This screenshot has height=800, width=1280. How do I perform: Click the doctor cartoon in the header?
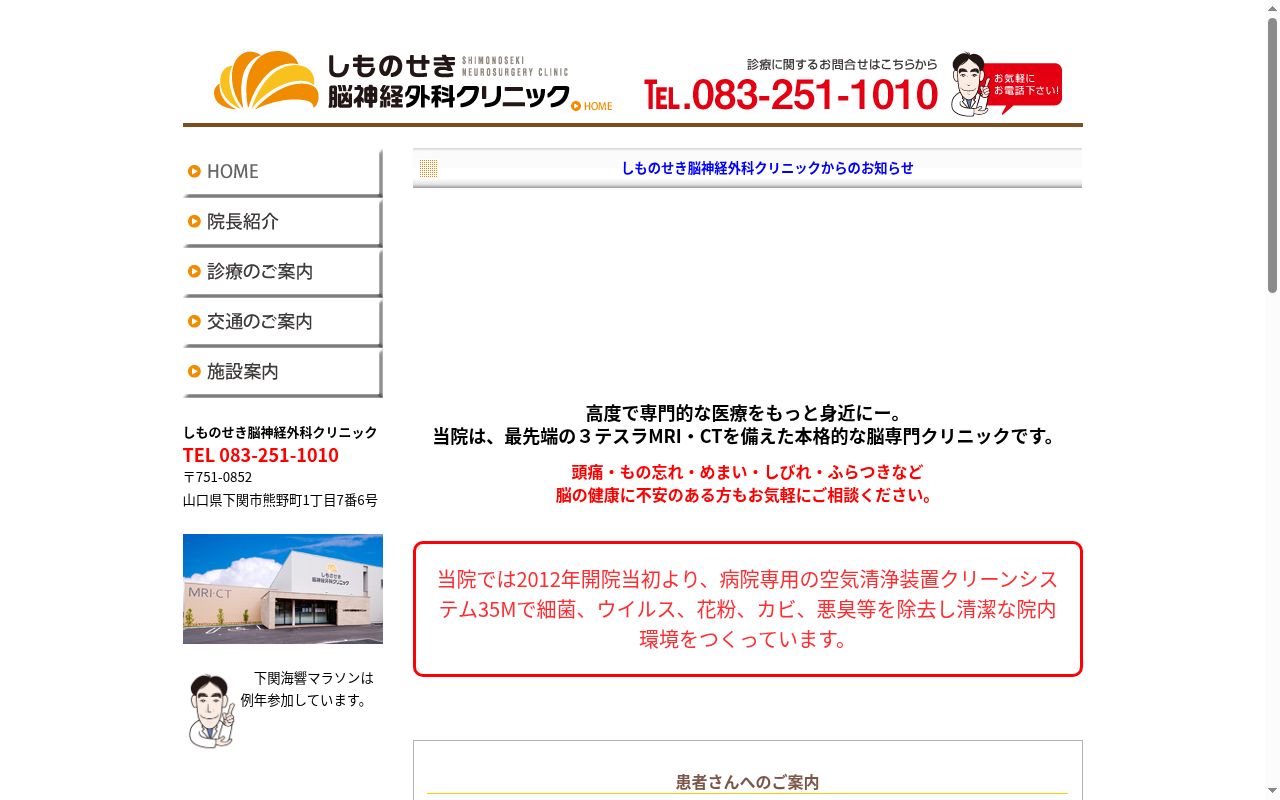click(x=968, y=84)
